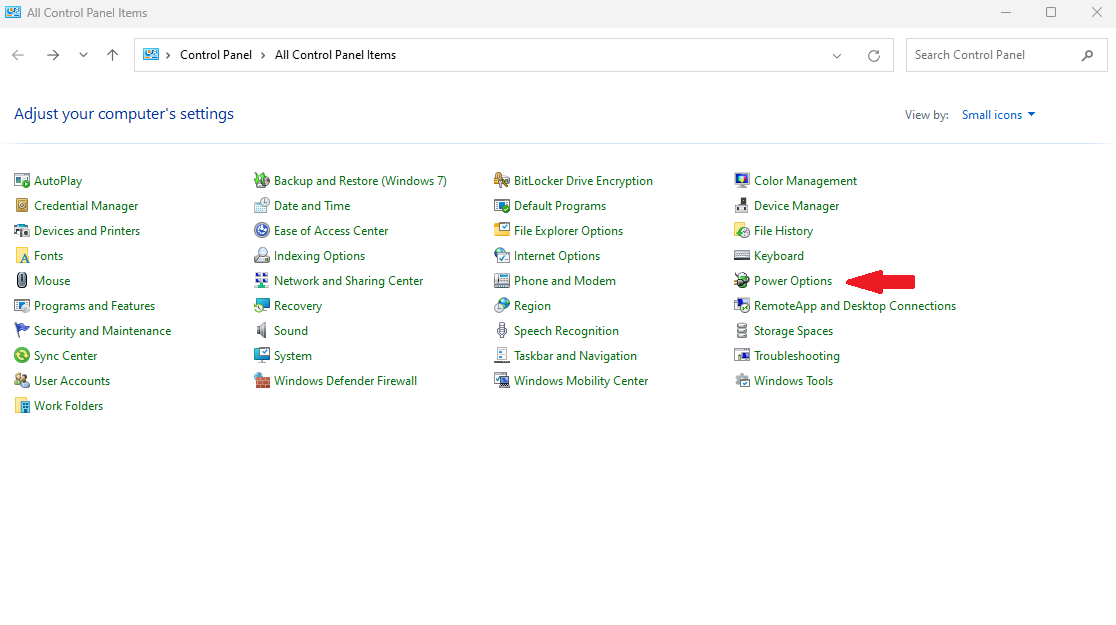Click the Sync Center green icon
The height and width of the screenshot is (625, 1116).
[x=22, y=355]
